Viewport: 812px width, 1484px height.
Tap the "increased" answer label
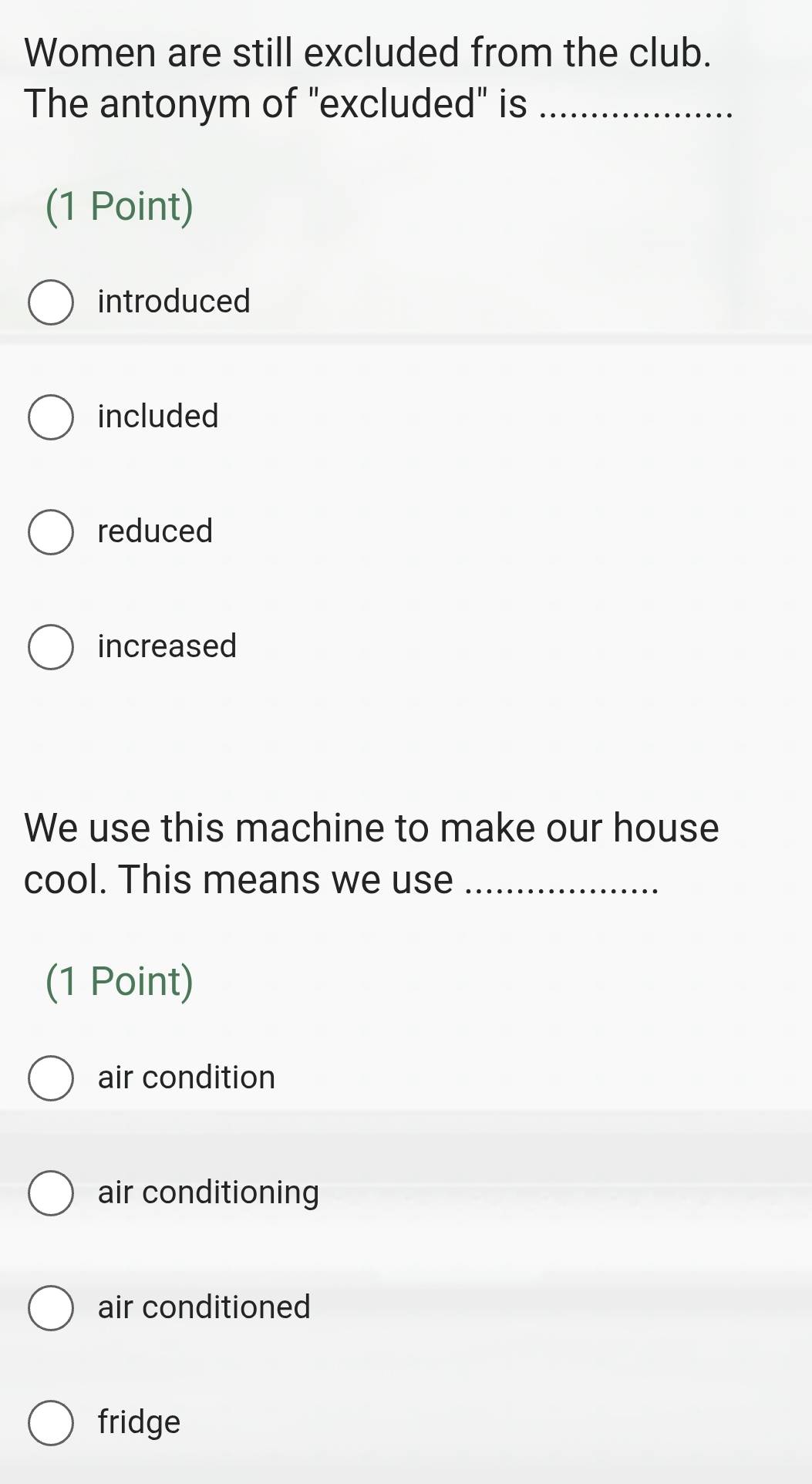(x=167, y=646)
